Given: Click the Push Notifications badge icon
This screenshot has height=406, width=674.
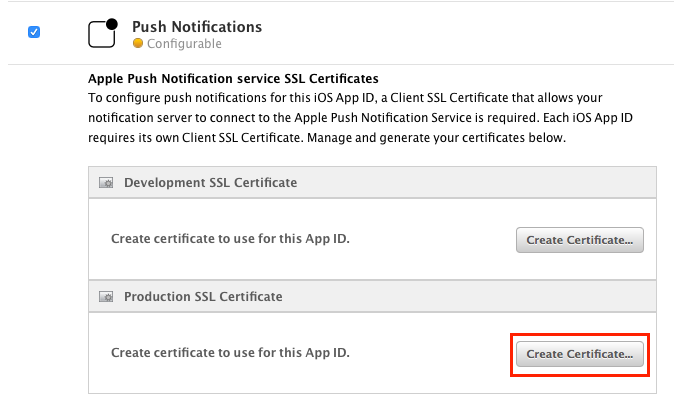Looking at the screenshot, I should tap(103, 33).
